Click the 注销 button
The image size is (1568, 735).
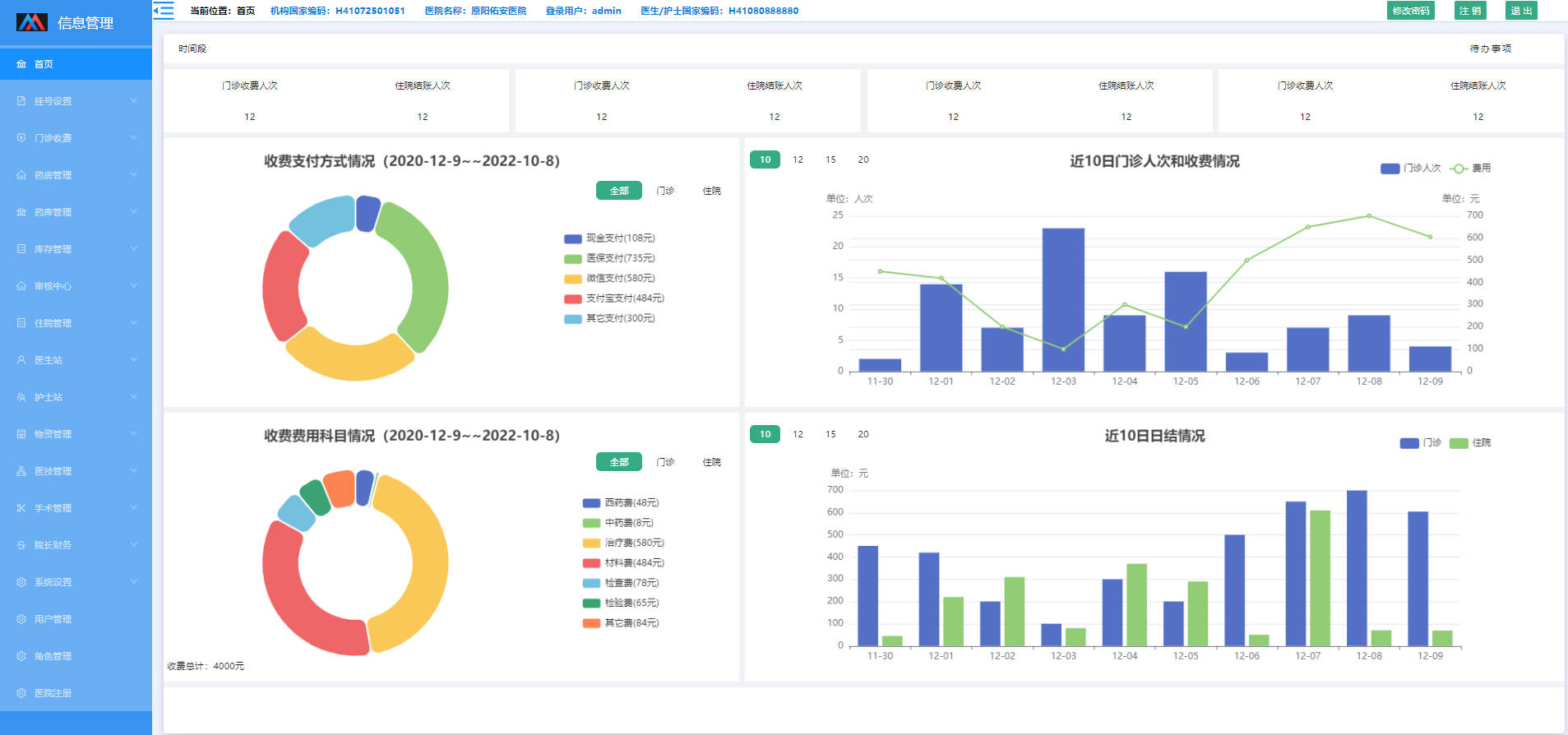pos(1470,11)
